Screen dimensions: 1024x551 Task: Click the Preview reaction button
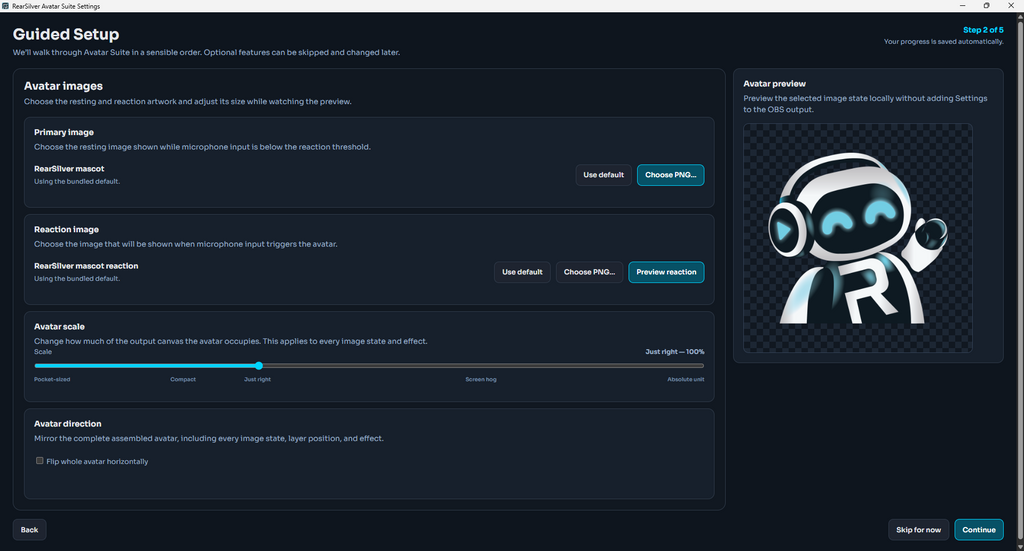click(x=666, y=272)
